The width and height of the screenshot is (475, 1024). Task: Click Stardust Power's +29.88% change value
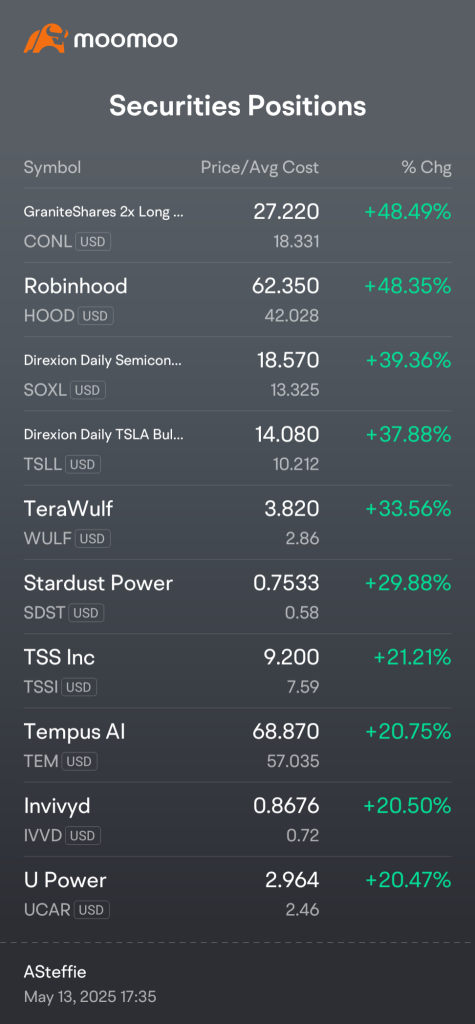click(x=408, y=583)
